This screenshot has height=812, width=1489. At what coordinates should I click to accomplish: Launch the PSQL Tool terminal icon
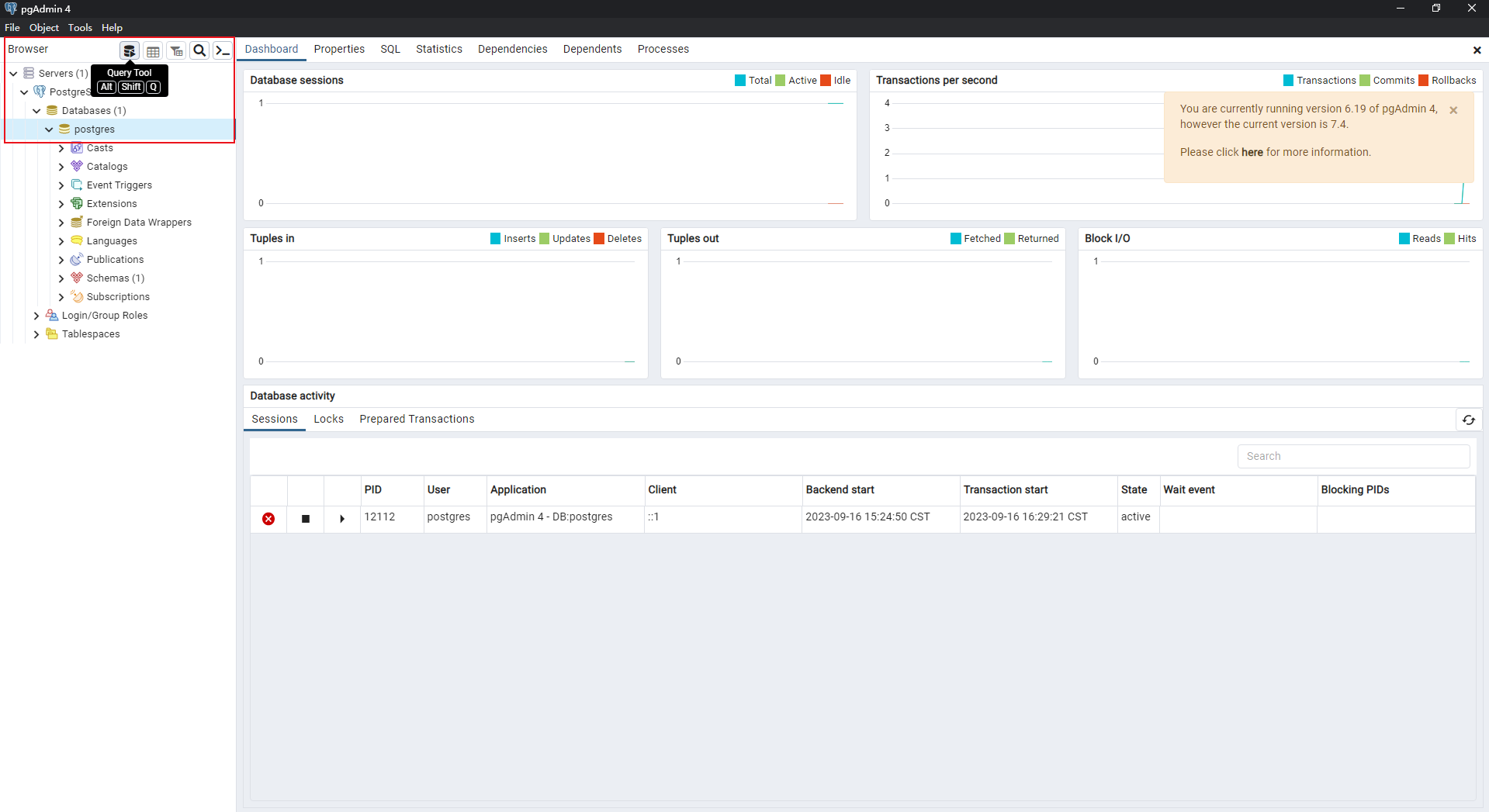pyautogui.click(x=223, y=51)
